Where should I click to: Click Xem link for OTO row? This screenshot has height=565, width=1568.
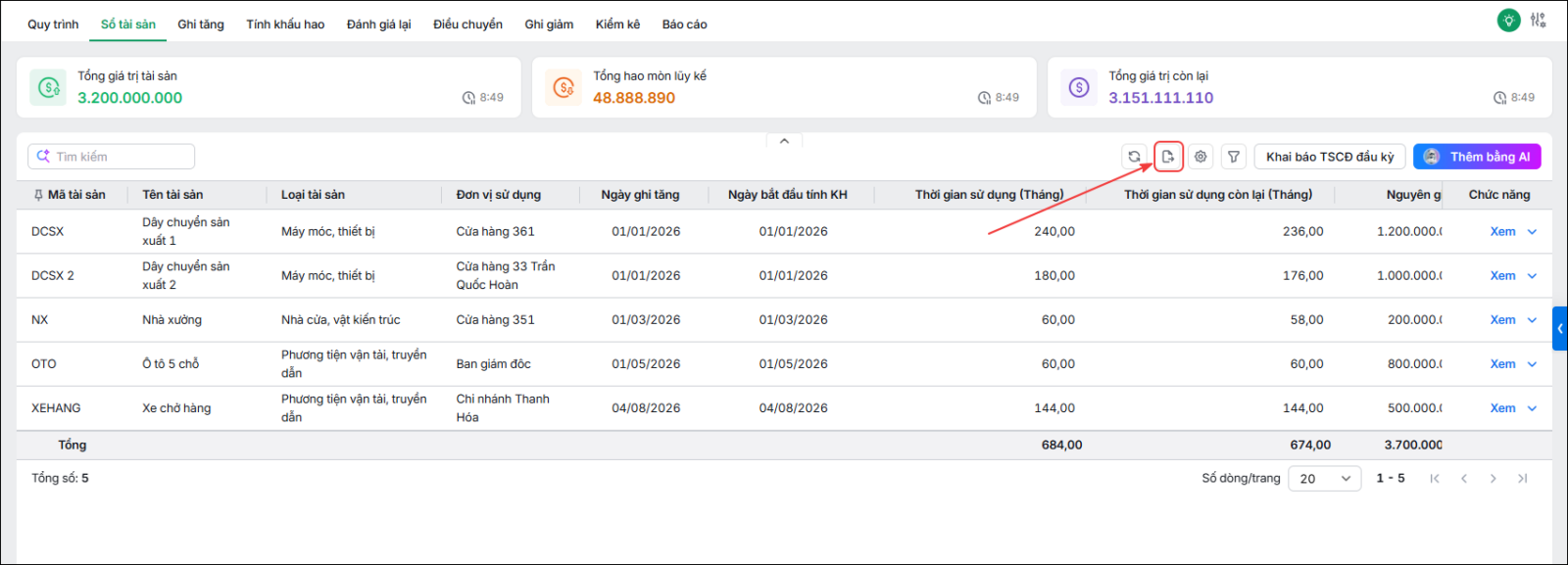1502,364
